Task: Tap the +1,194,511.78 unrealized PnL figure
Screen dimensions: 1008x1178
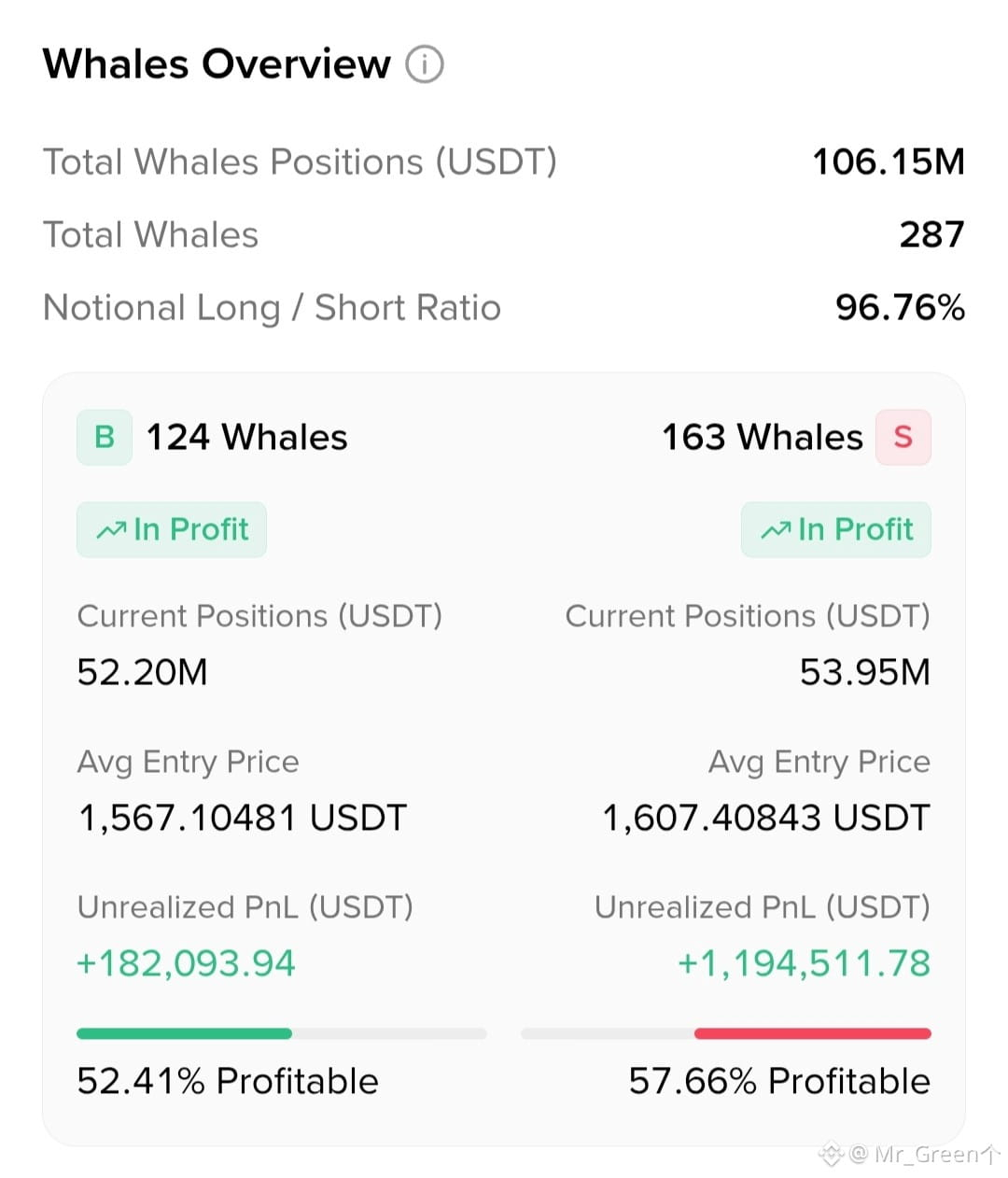Action: 805,963
